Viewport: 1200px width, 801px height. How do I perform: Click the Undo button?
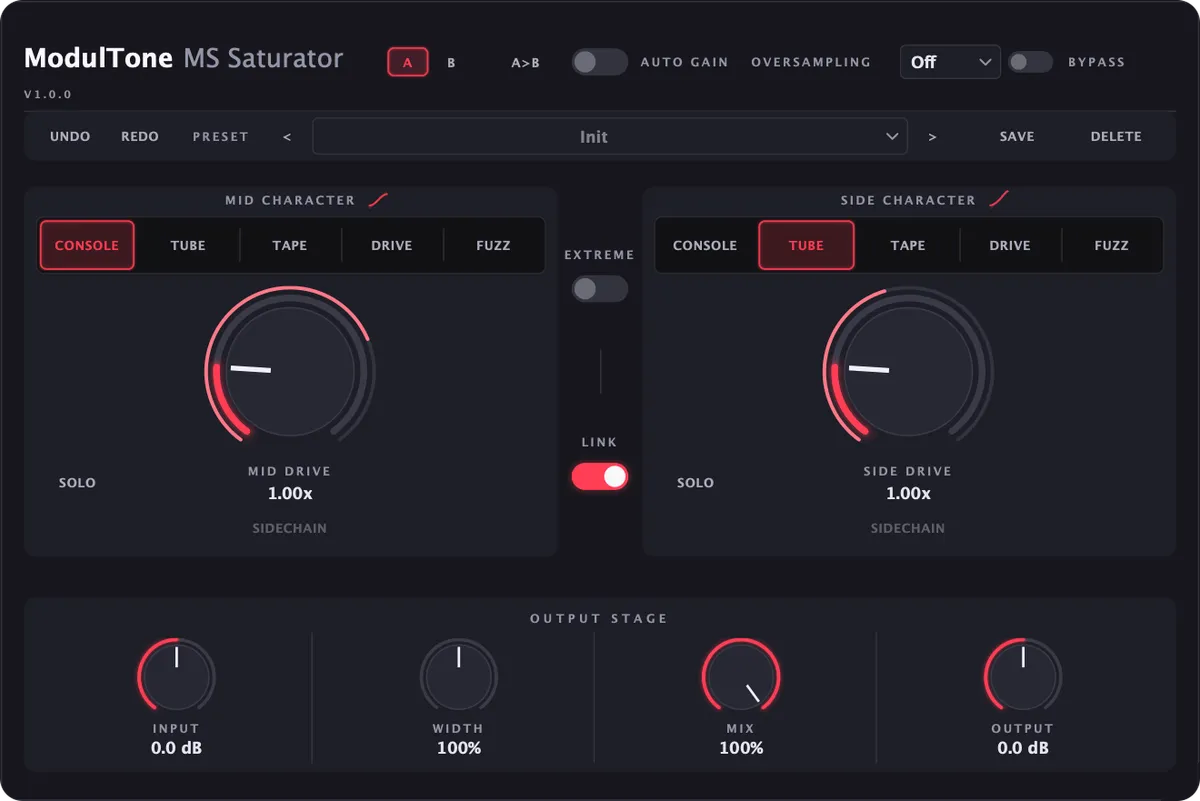(70, 137)
